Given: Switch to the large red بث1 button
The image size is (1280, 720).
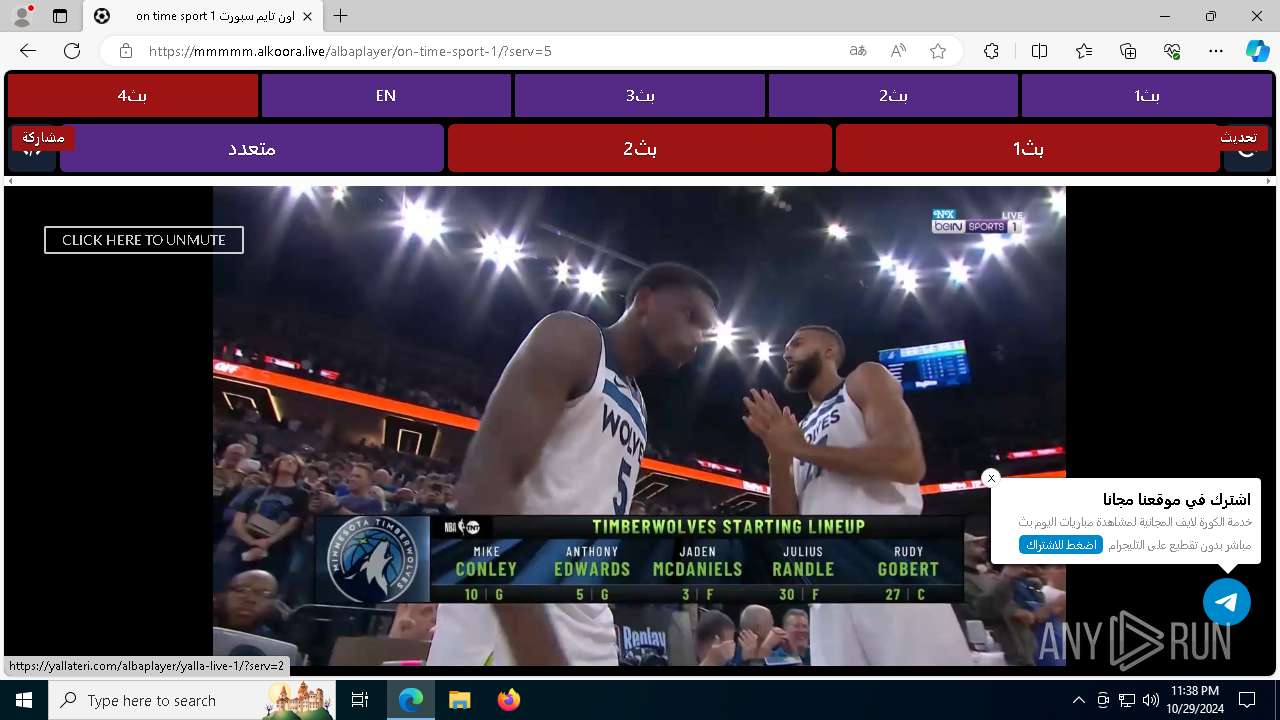Looking at the screenshot, I should coord(1028,148).
